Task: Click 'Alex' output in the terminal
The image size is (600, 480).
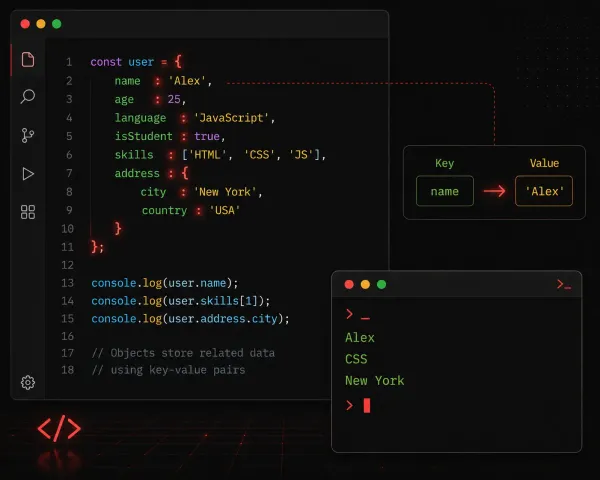Action: pos(360,338)
